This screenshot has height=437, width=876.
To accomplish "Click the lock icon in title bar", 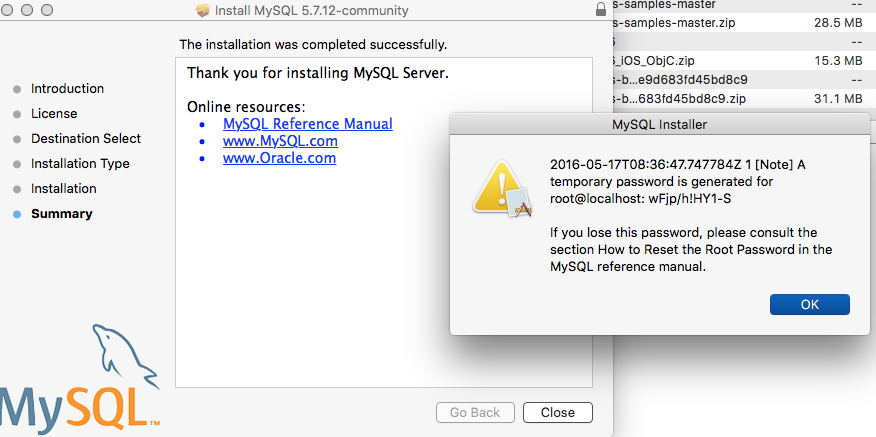I will pos(601,10).
